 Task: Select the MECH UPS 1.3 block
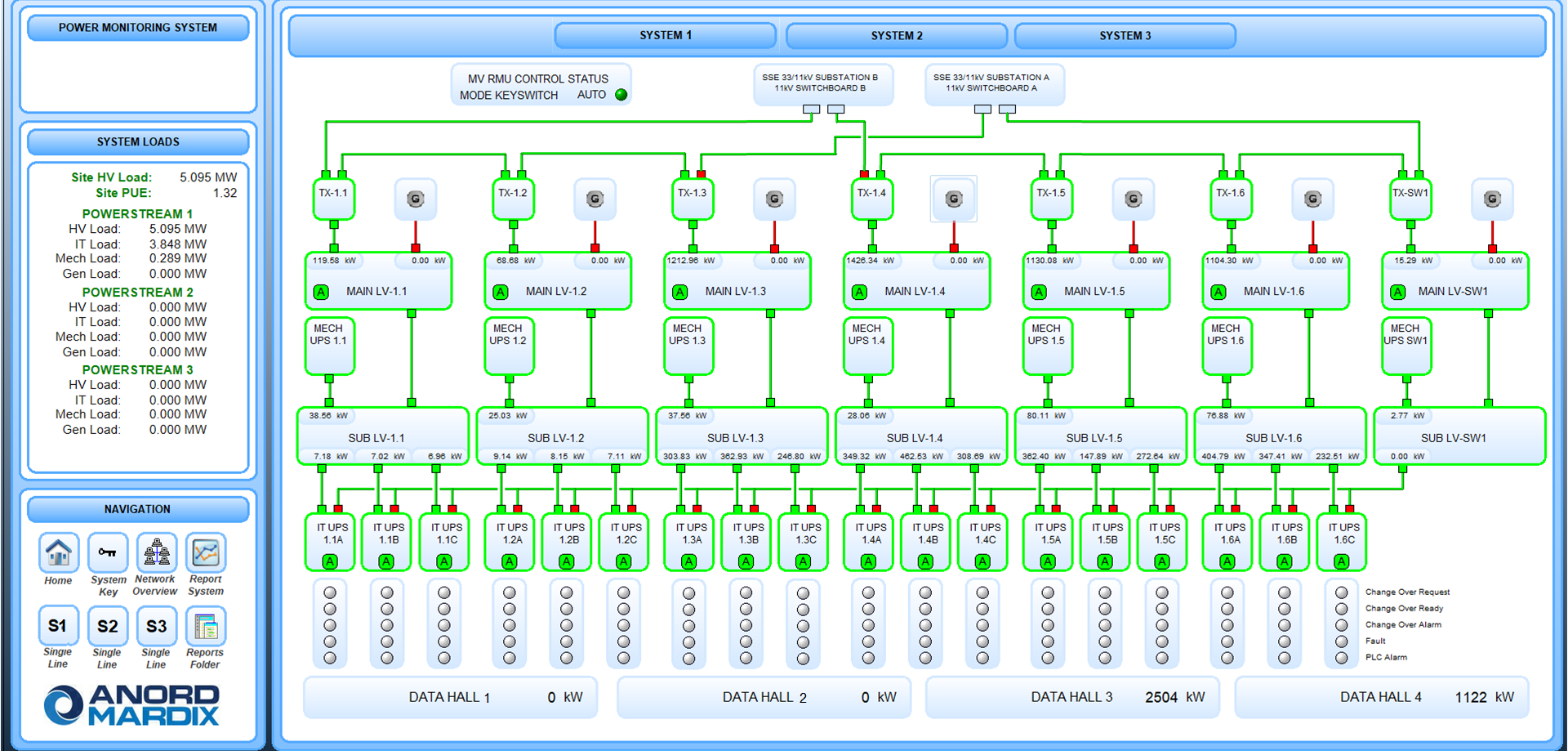pos(688,345)
